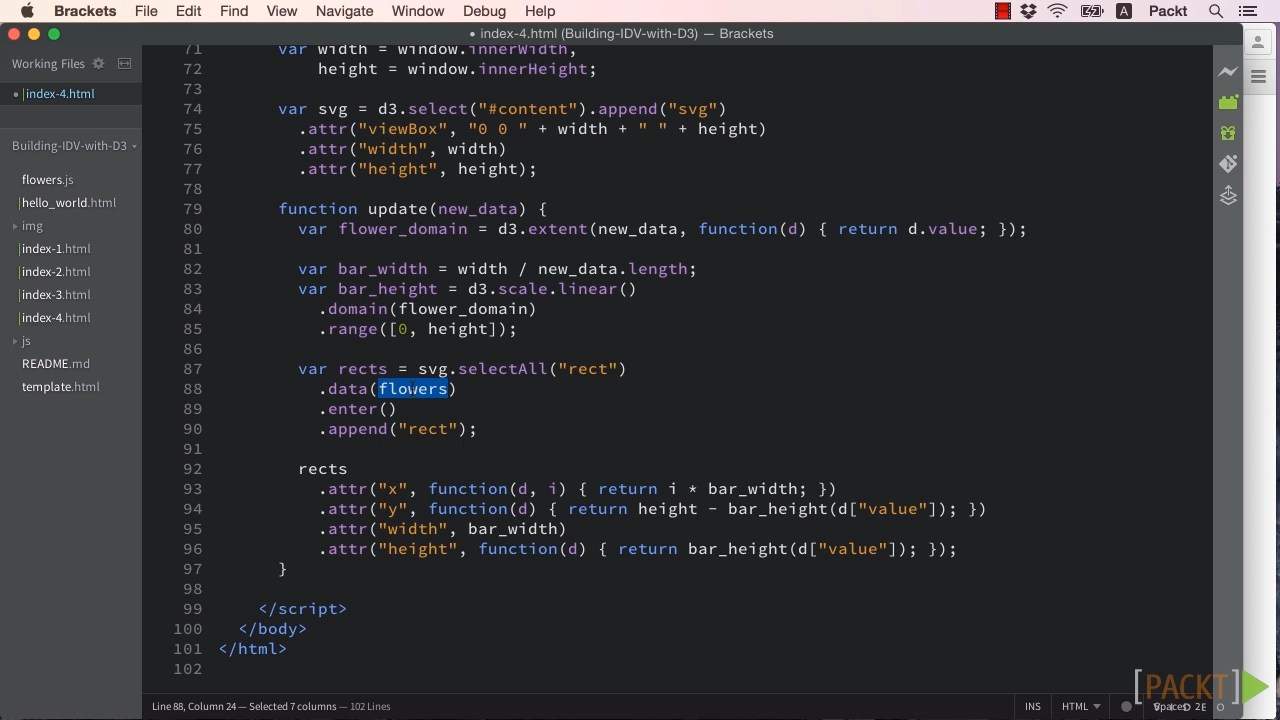Click line number 92 in the gutter
This screenshot has height=720, width=1280.
[x=192, y=469]
